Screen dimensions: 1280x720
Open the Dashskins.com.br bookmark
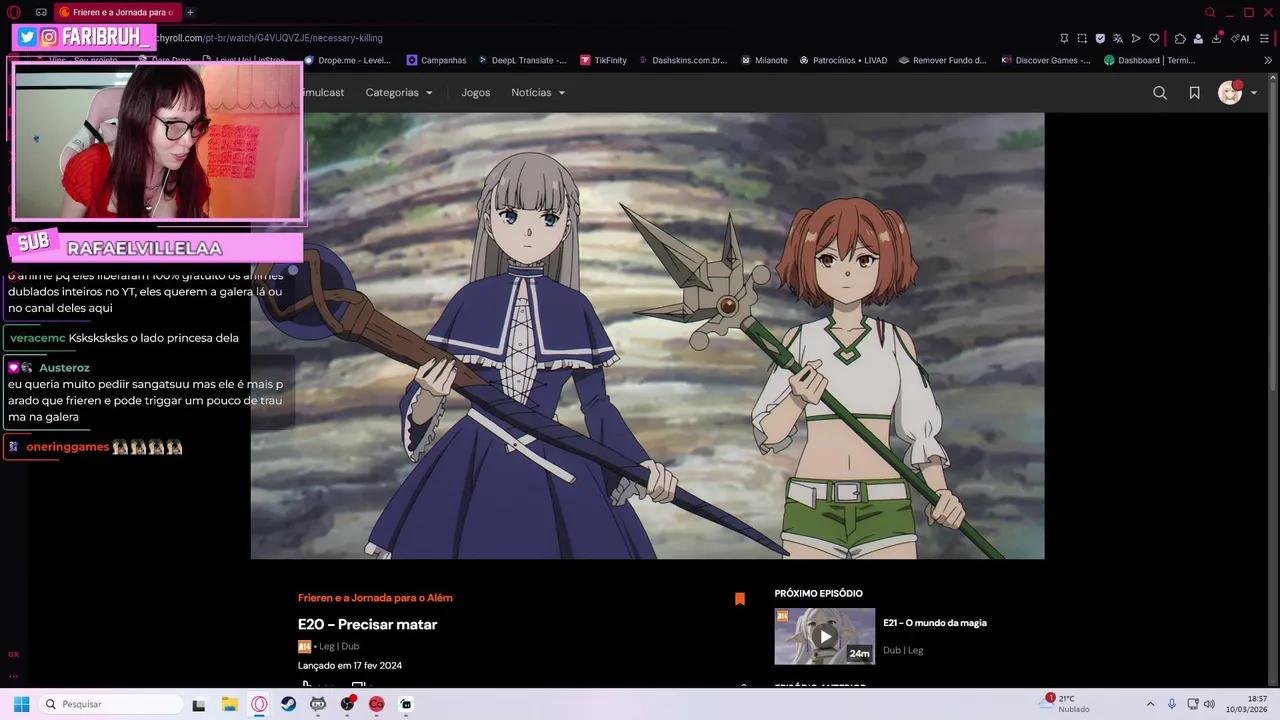[682, 60]
